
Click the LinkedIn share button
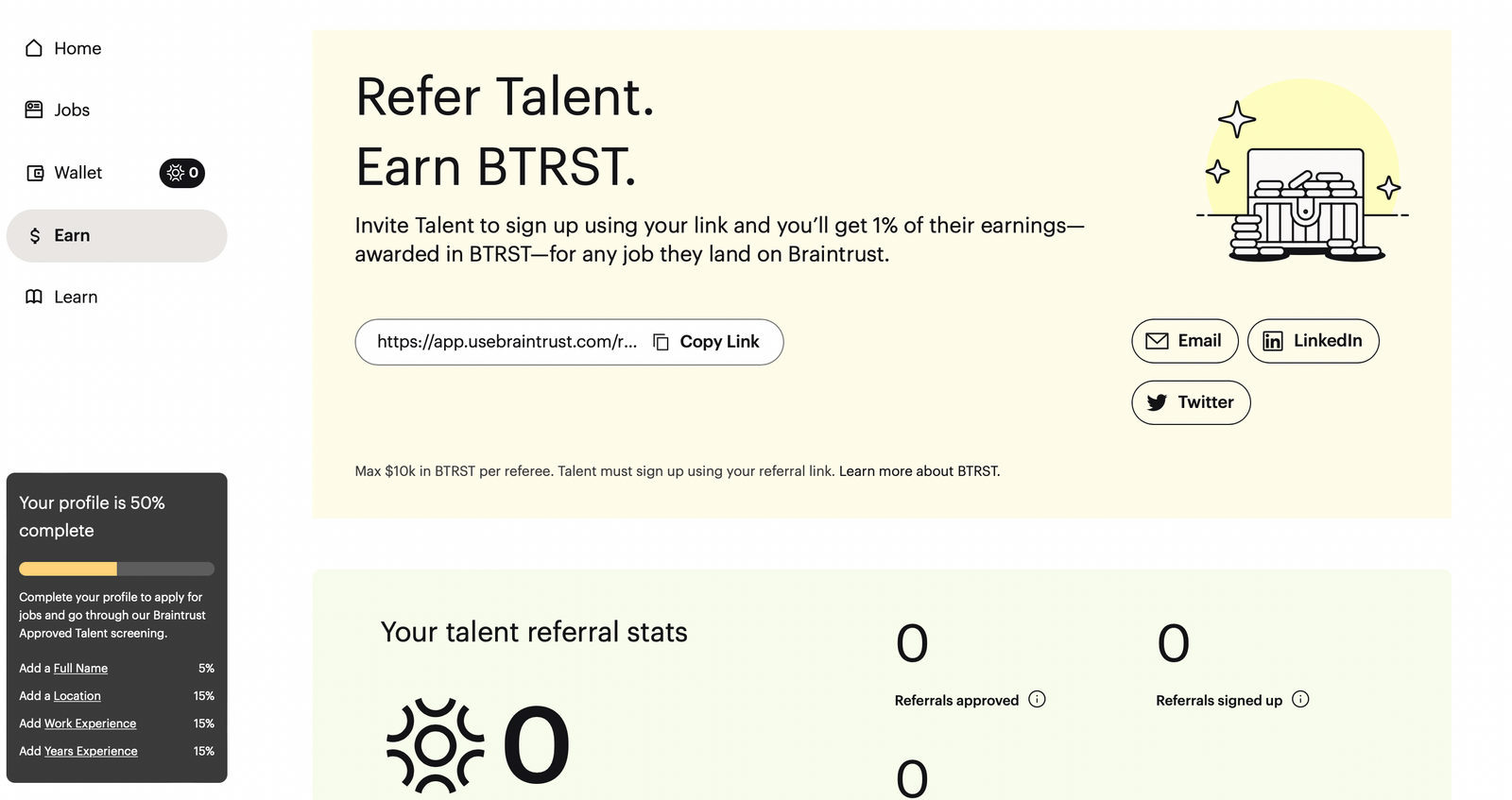[1313, 341]
